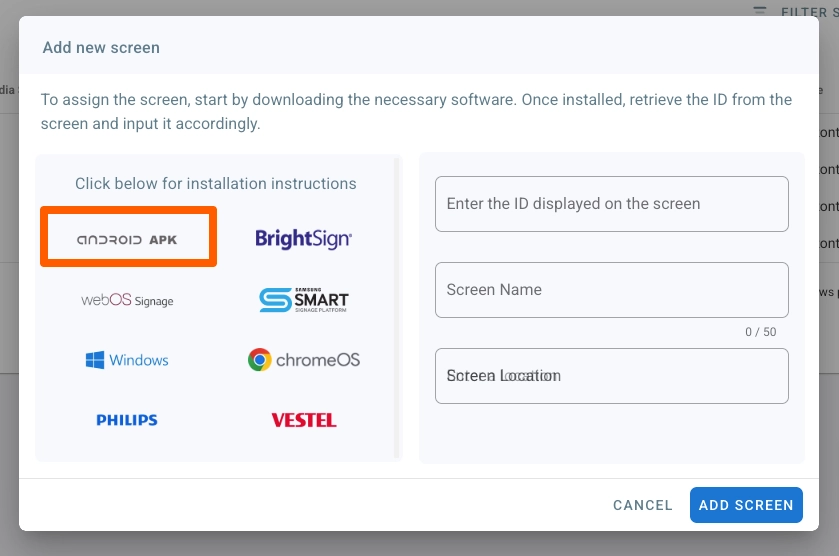
Task: Cancel the Add new screen dialog
Action: tap(642, 505)
